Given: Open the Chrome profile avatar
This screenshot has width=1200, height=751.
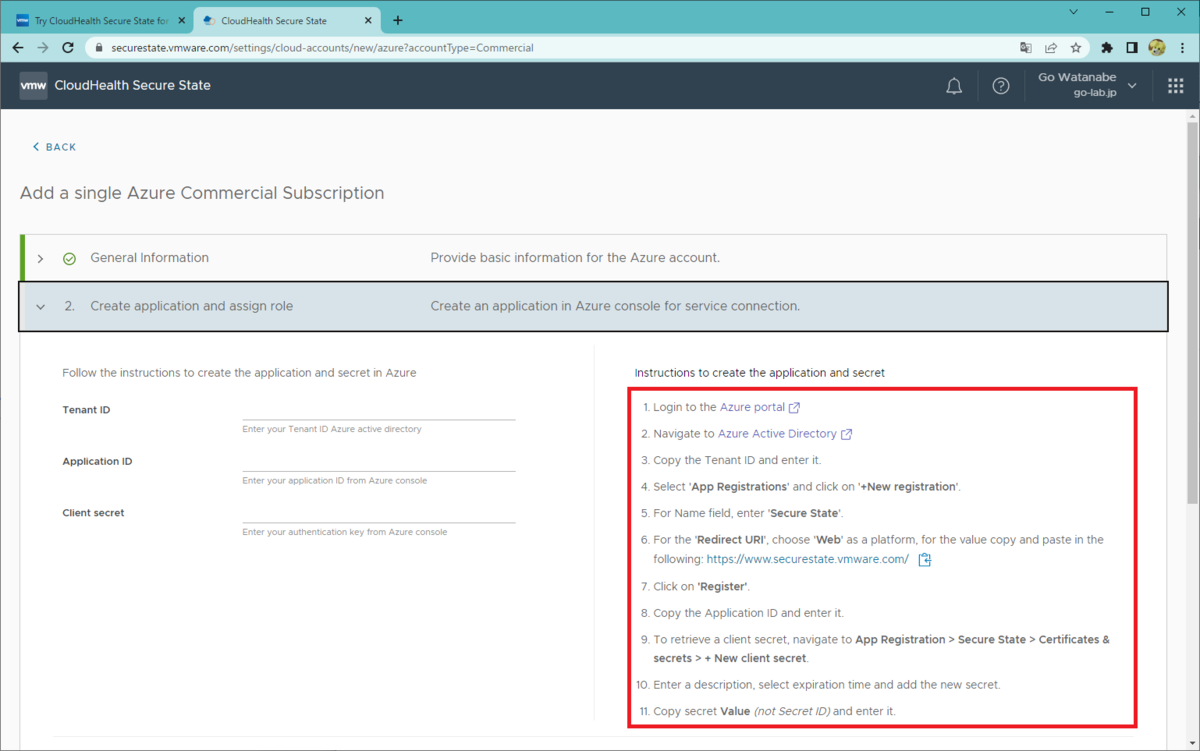Looking at the screenshot, I should (1157, 47).
